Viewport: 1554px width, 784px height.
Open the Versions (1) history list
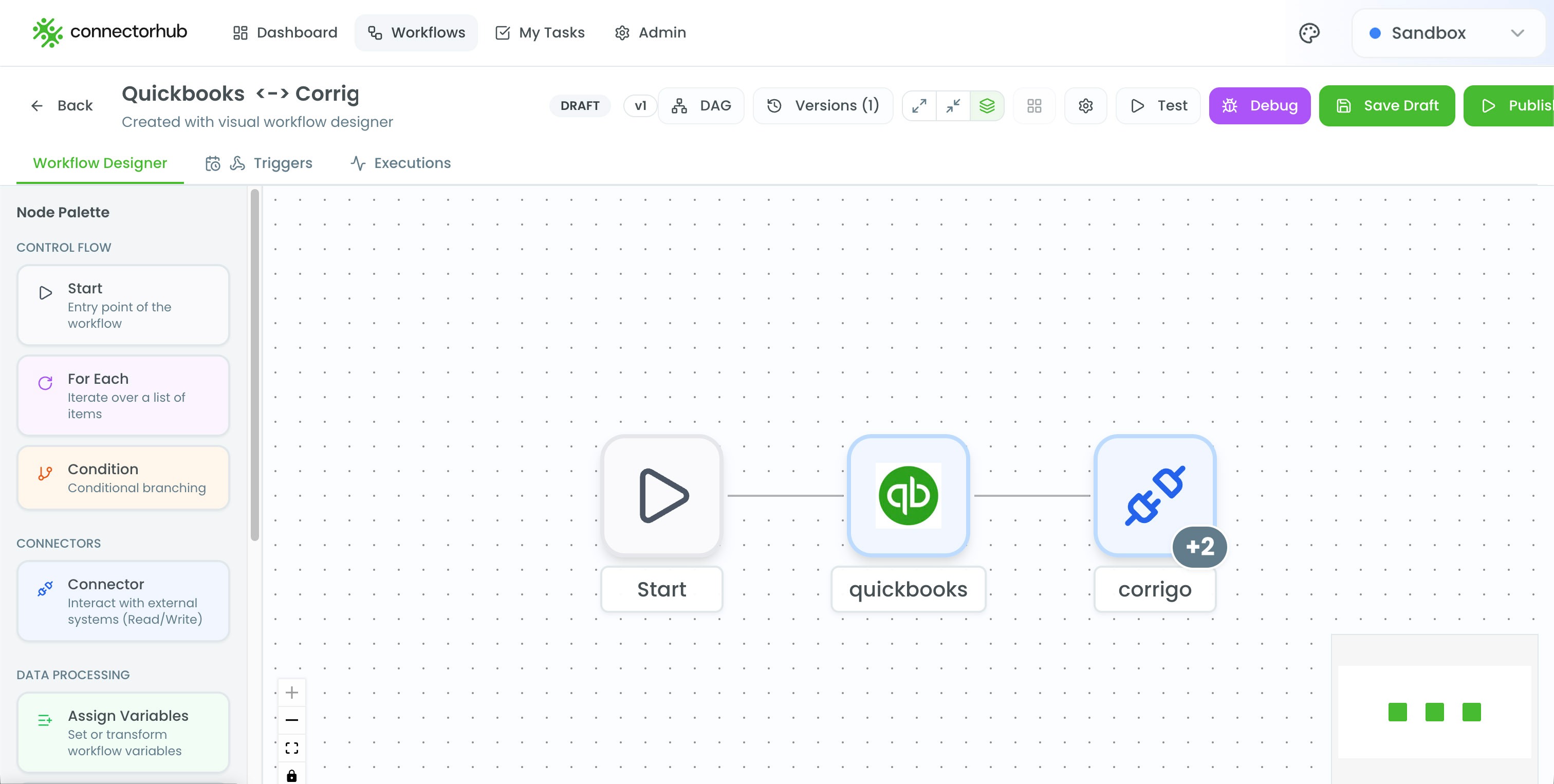pos(823,106)
